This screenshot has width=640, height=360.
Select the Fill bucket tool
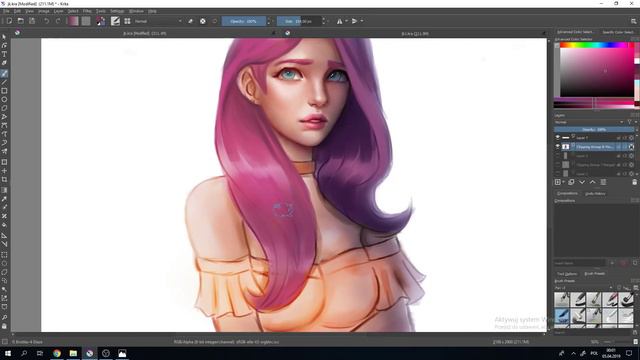point(4,224)
